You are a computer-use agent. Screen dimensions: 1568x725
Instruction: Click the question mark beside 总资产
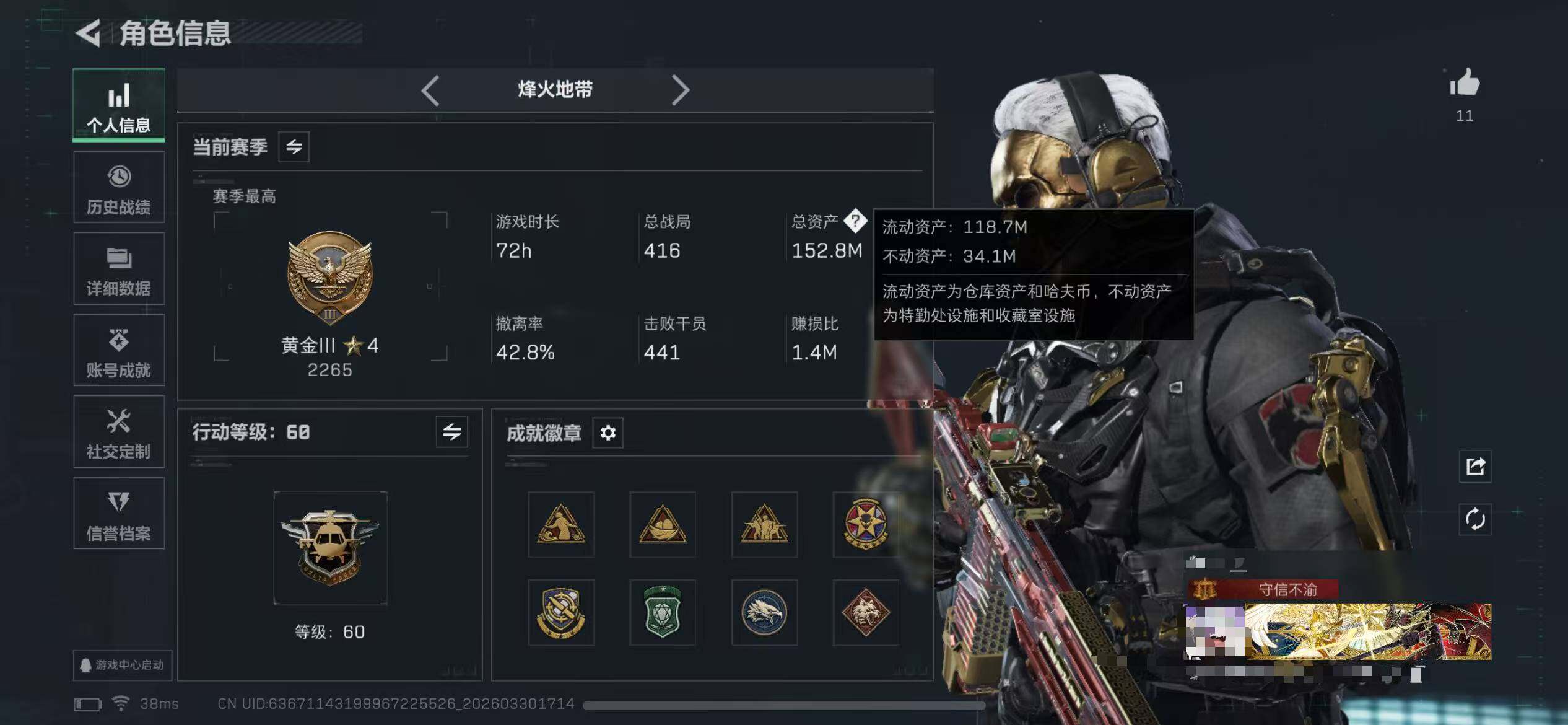(x=855, y=221)
